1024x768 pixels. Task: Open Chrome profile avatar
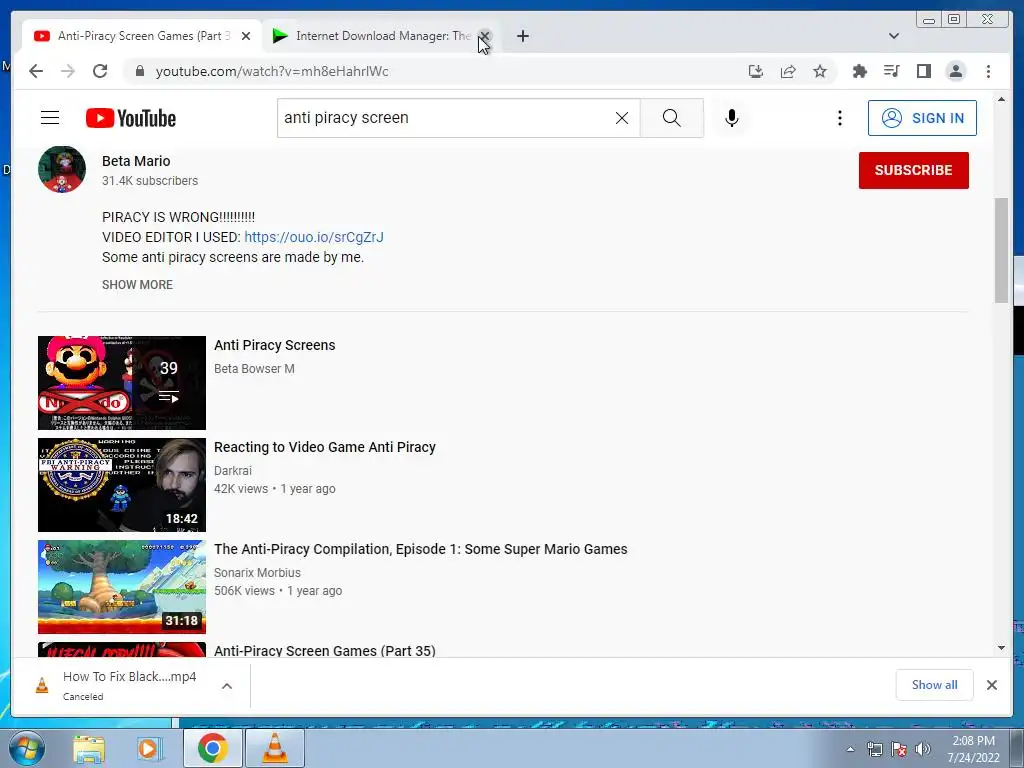click(956, 71)
